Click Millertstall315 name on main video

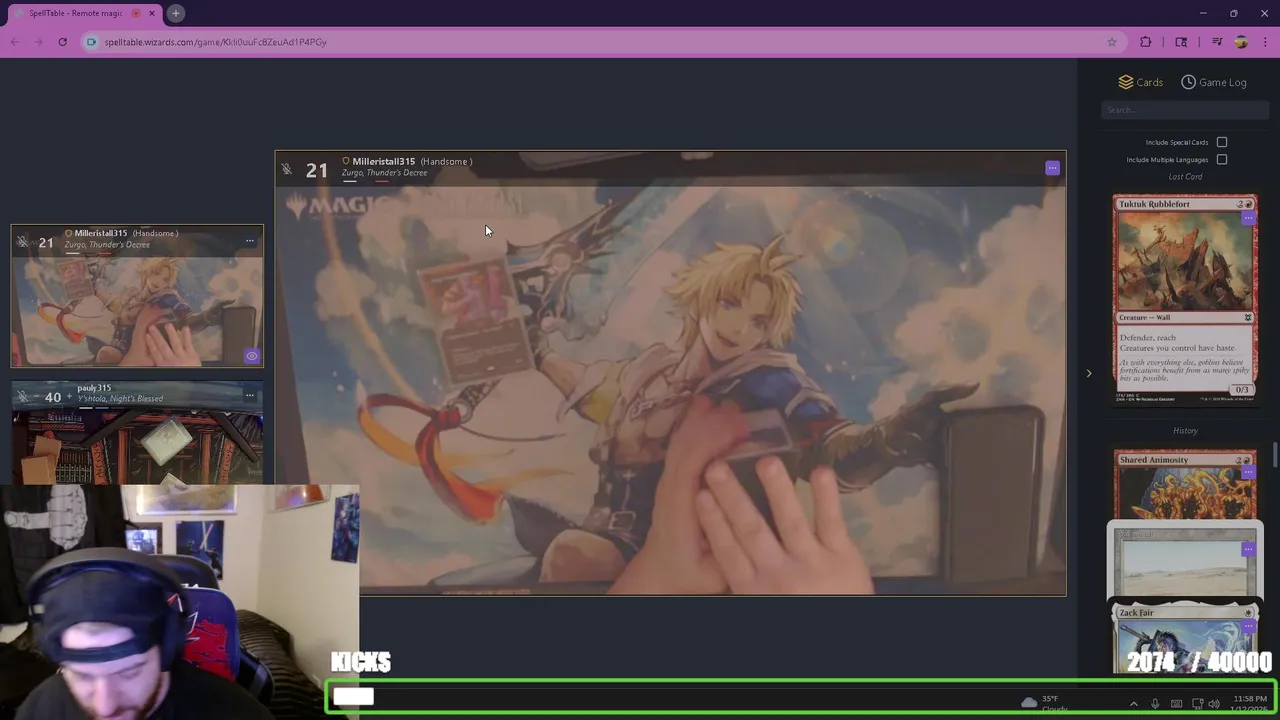tap(383, 161)
